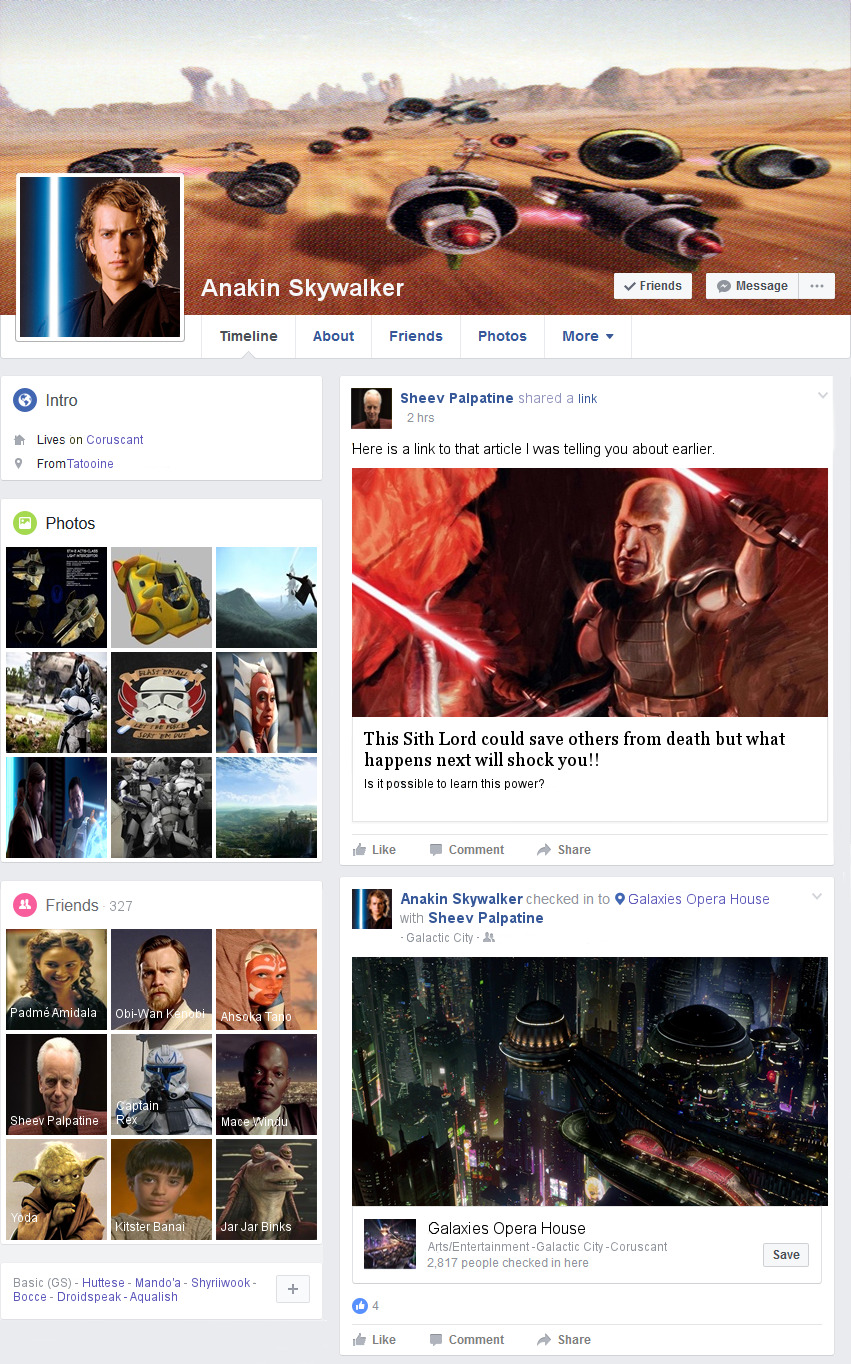Open Ahsoka Tano's friend thumbnail

point(266,979)
